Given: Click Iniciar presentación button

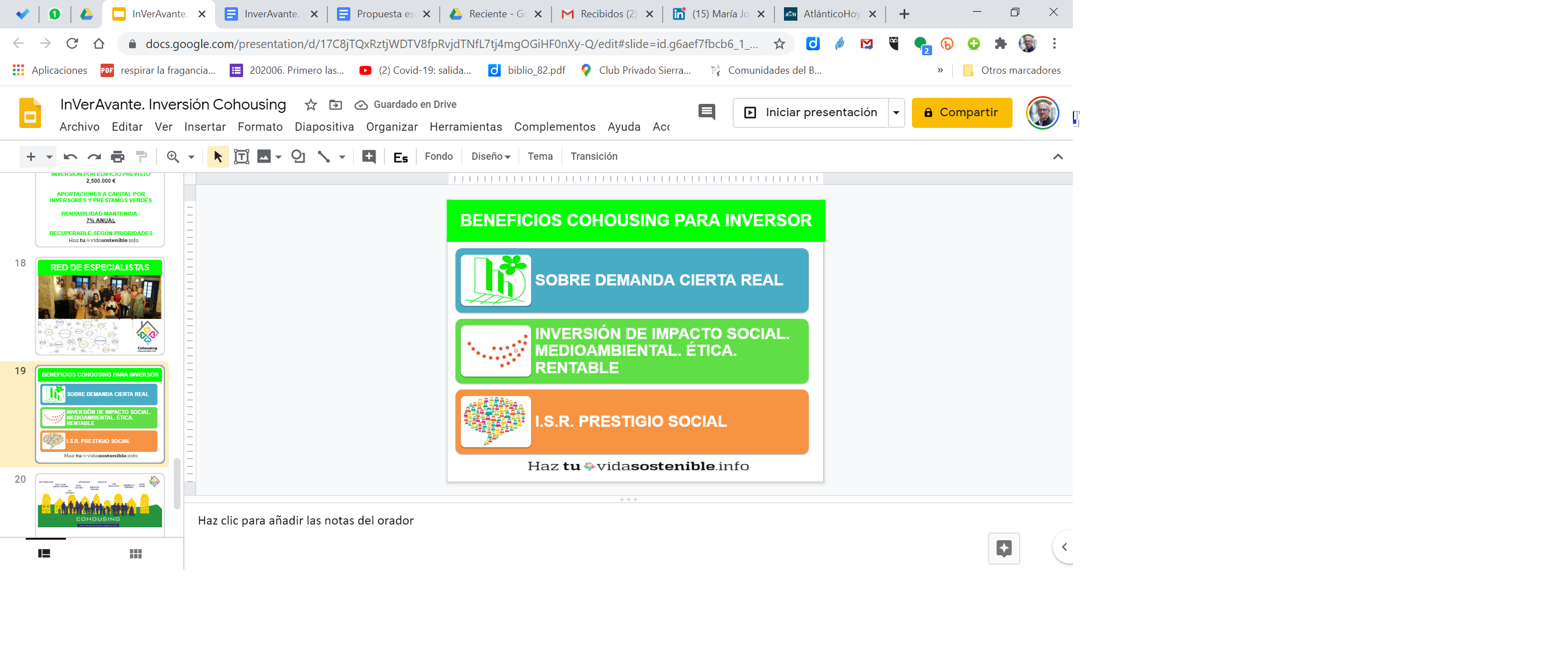Looking at the screenshot, I should tap(811, 113).
